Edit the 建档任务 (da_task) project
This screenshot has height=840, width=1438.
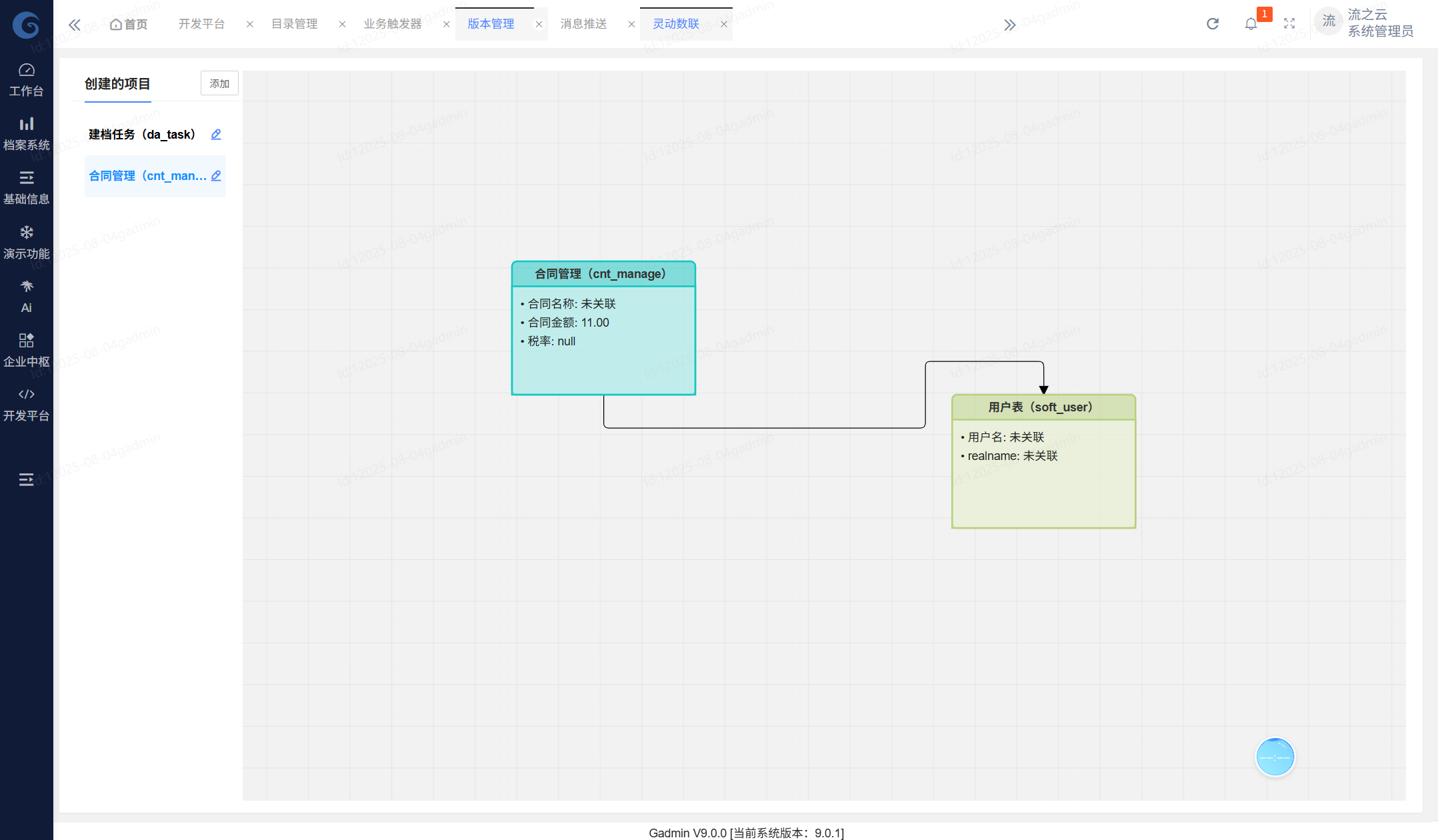click(x=216, y=135)
